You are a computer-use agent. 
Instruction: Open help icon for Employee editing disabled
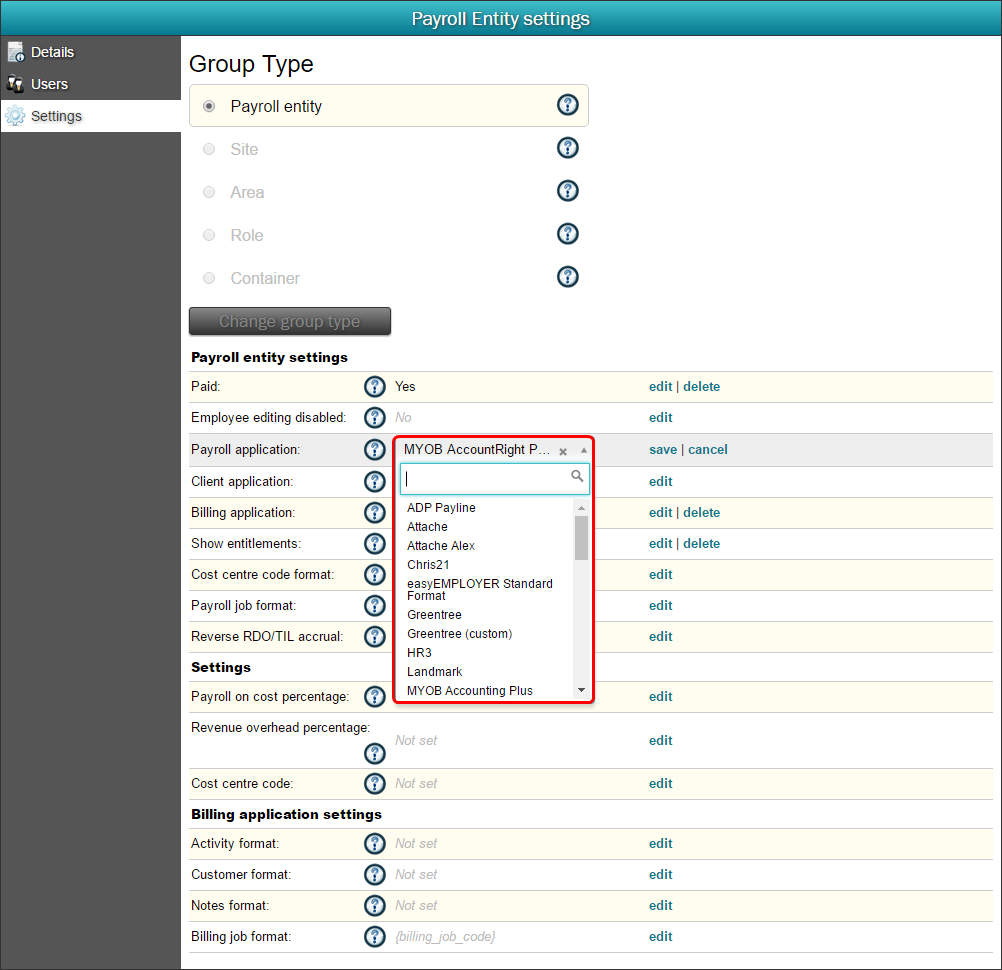point(374,417)
